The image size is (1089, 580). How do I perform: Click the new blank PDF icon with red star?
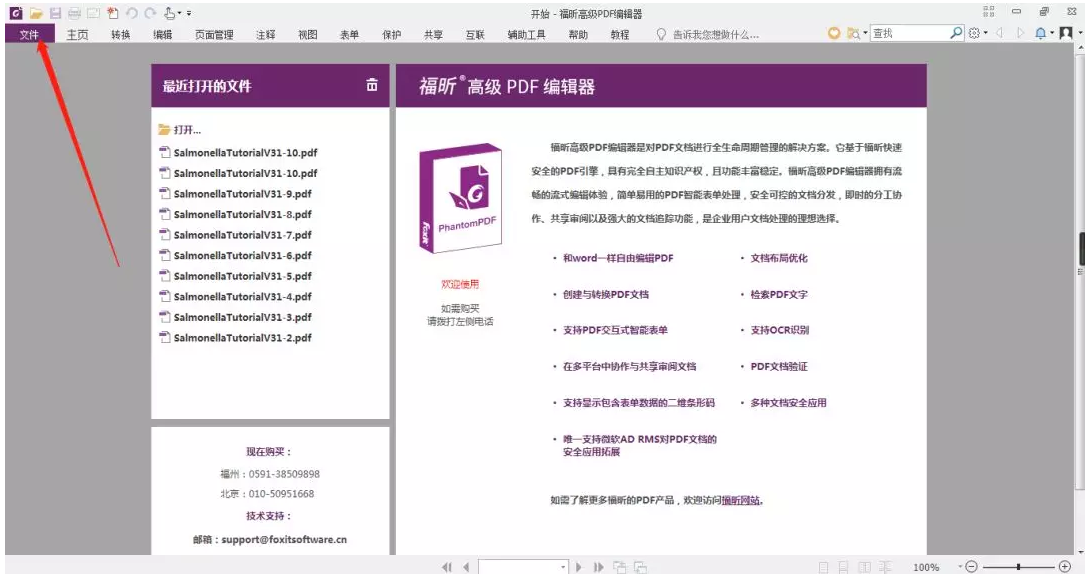click(x=113, y=13)
